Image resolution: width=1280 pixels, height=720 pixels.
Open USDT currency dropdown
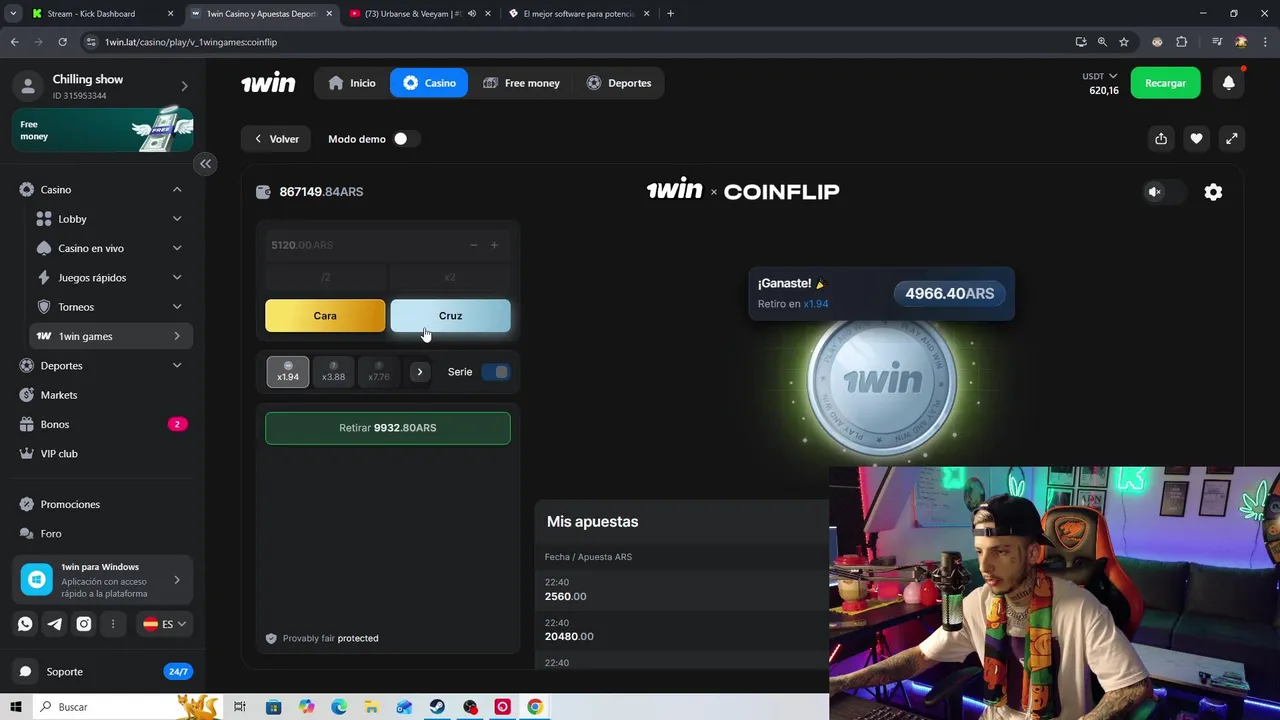[x=1100, y=76]
